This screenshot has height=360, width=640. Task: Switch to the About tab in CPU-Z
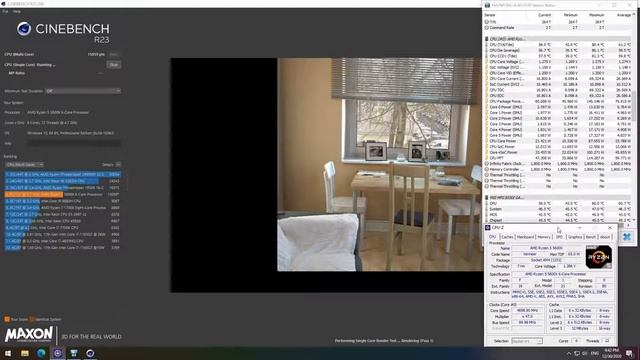[x=604, y=237]
